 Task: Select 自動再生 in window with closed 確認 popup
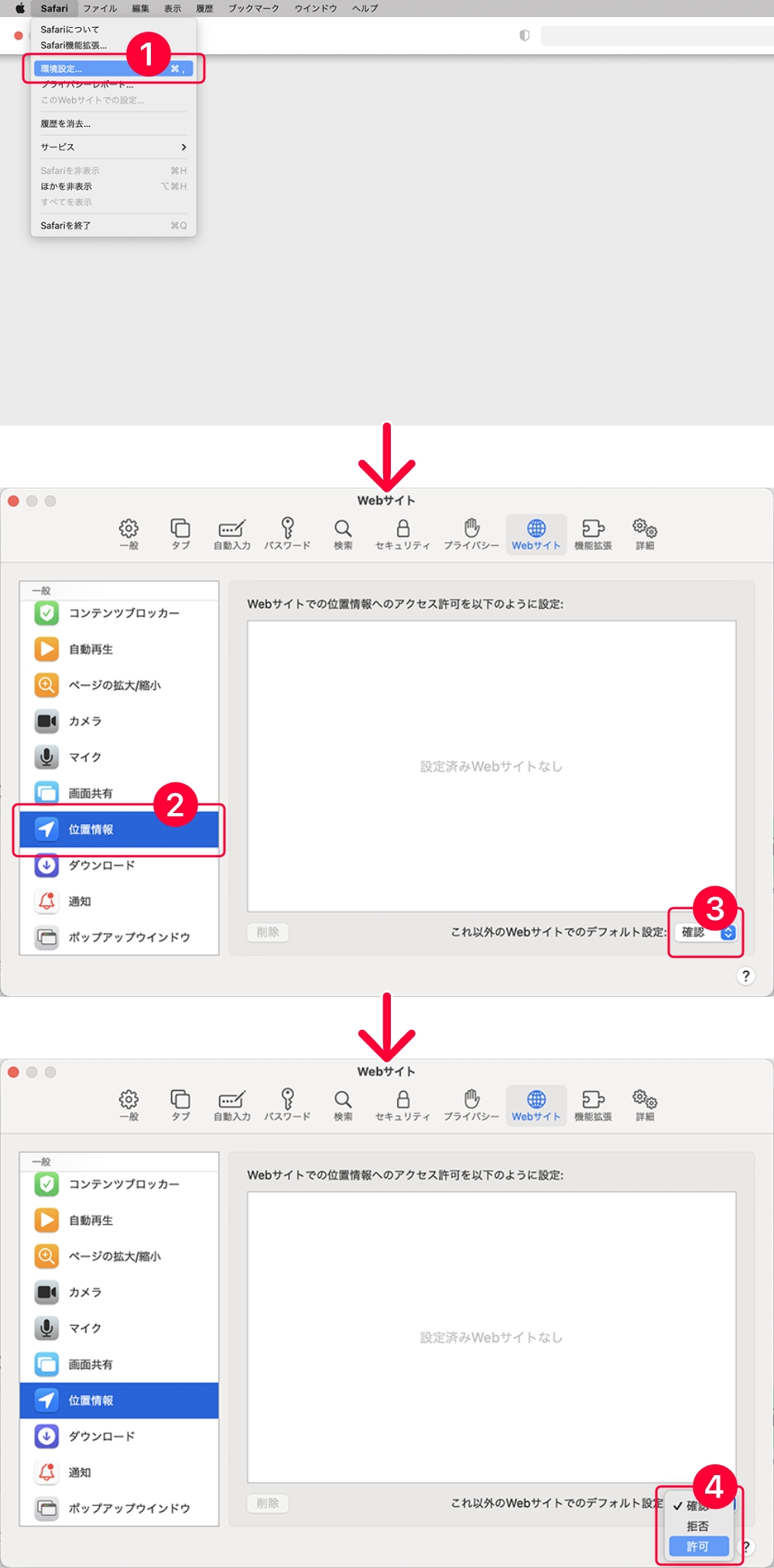click(119, 649)
